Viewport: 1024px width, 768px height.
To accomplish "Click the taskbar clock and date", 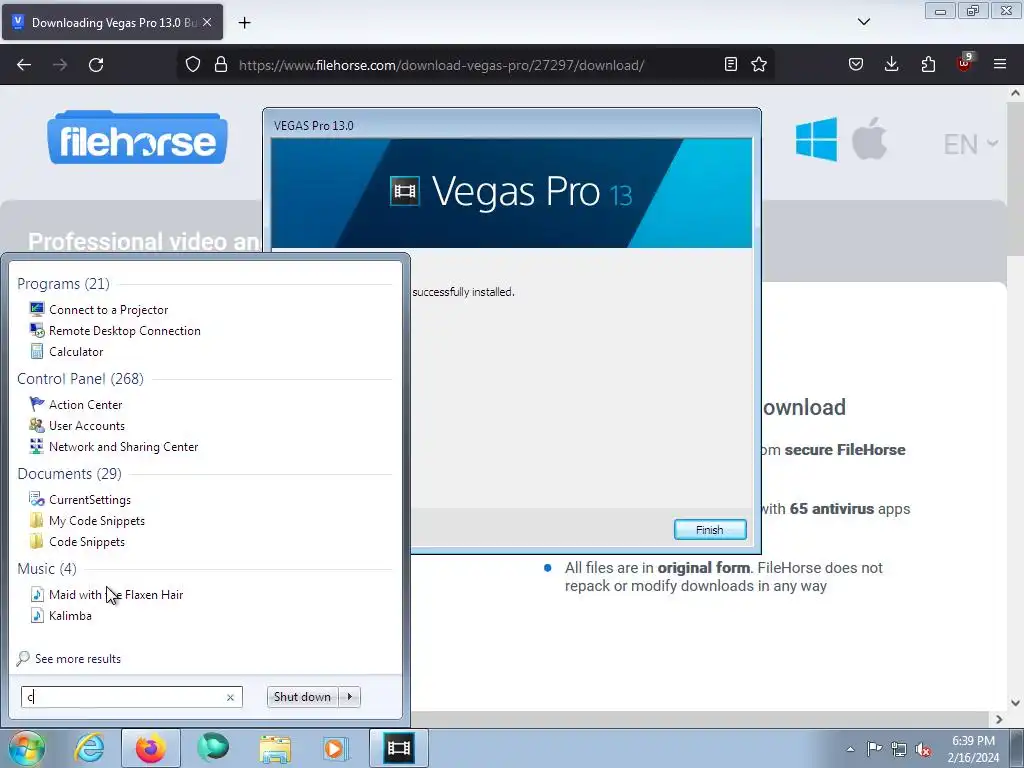I will coord(973,749).
